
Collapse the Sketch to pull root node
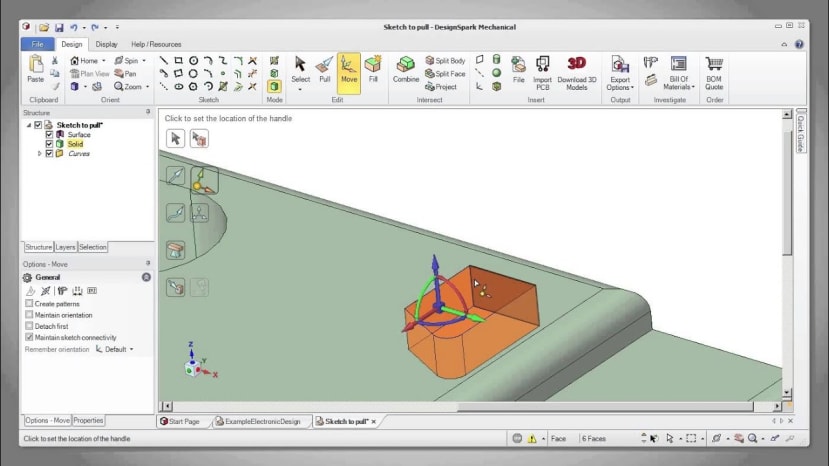click(29, 125)
